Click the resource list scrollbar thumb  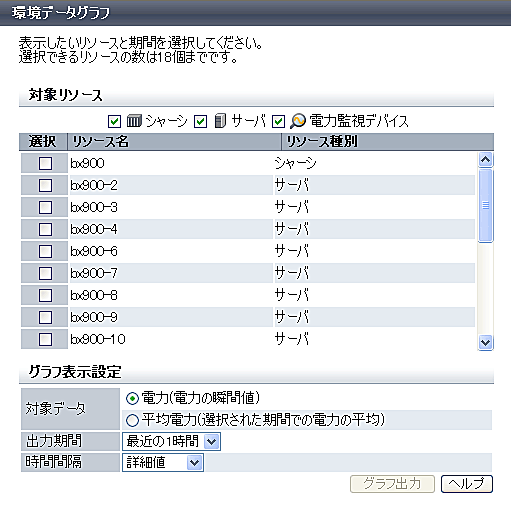pos(485,206)
